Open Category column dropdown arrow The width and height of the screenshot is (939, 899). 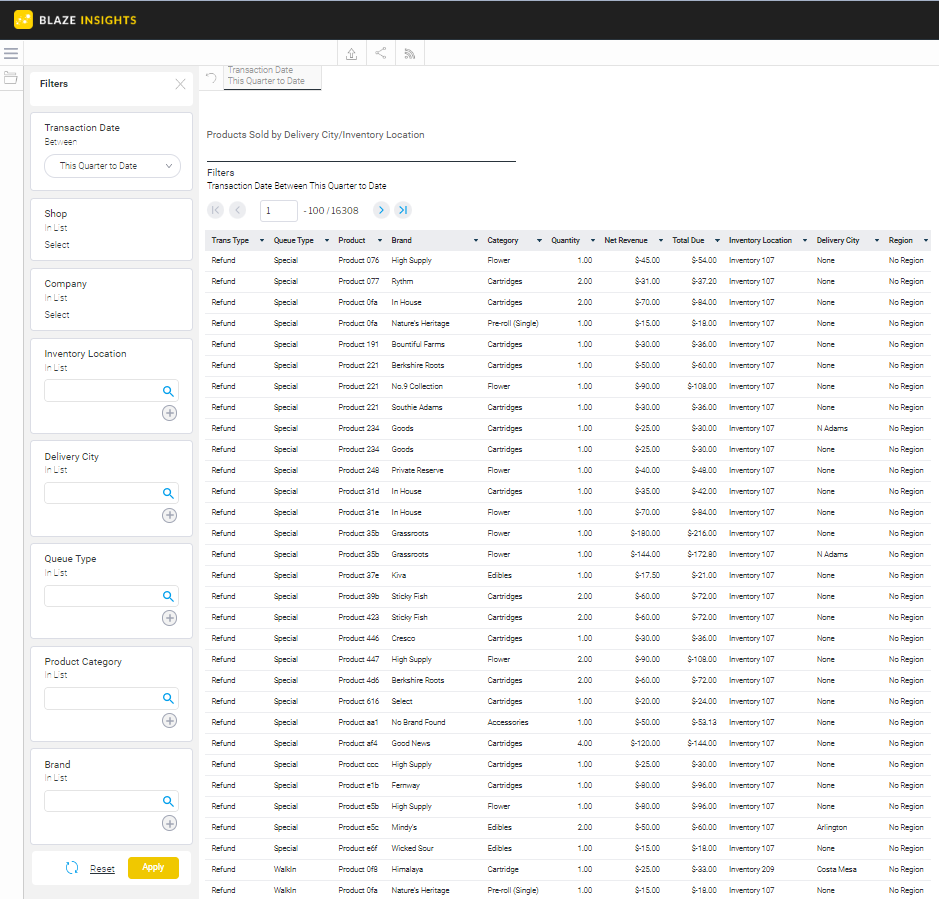(x=540, y=240)
